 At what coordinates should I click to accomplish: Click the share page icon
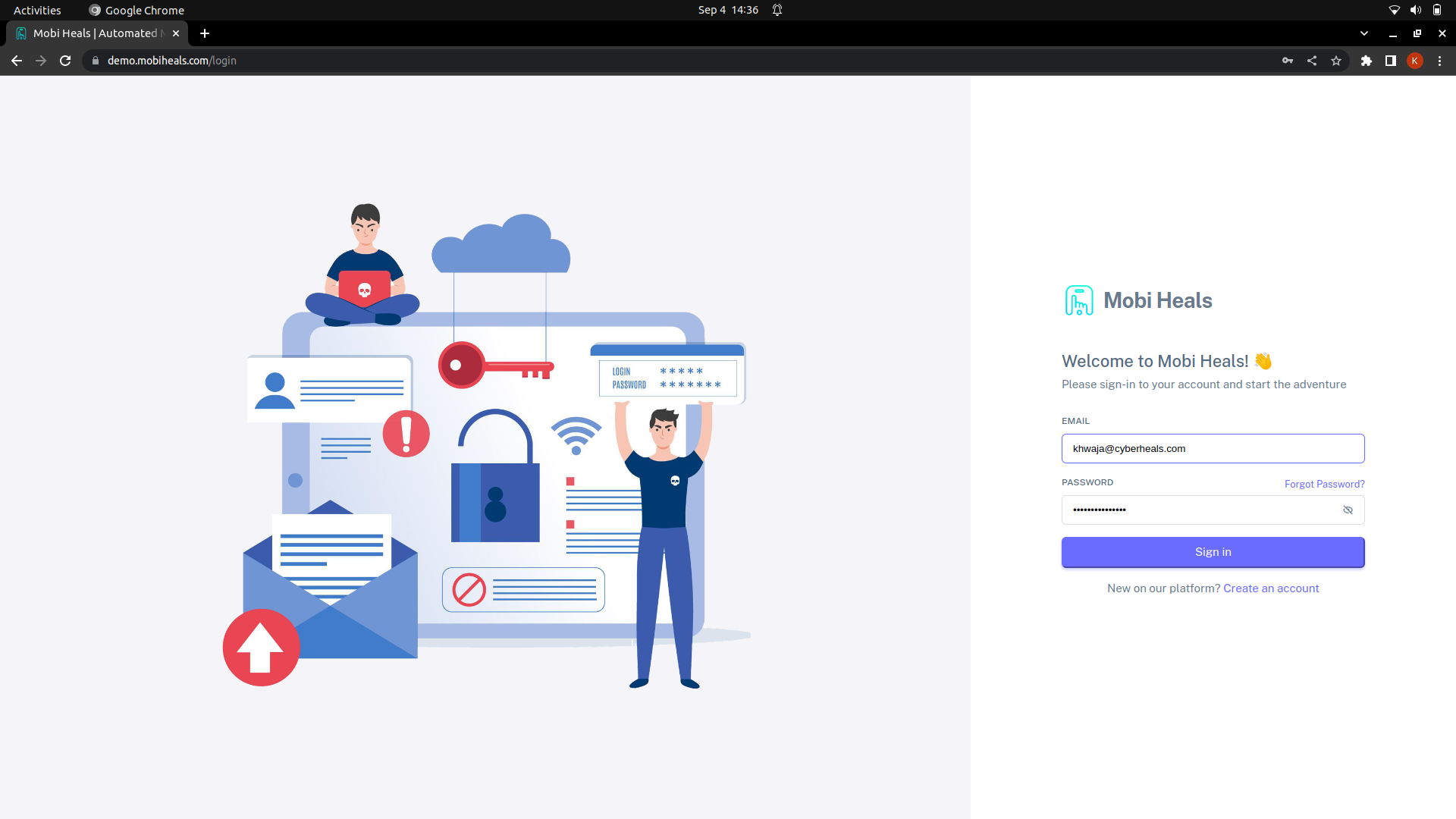point(1312,61)
